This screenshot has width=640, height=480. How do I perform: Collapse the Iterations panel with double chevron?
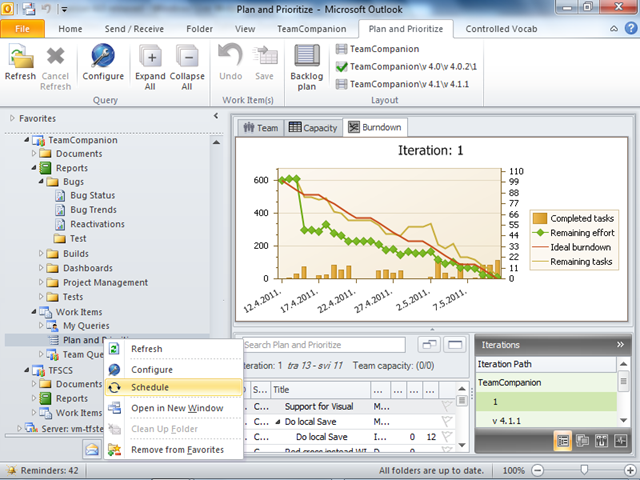point(620,344)
